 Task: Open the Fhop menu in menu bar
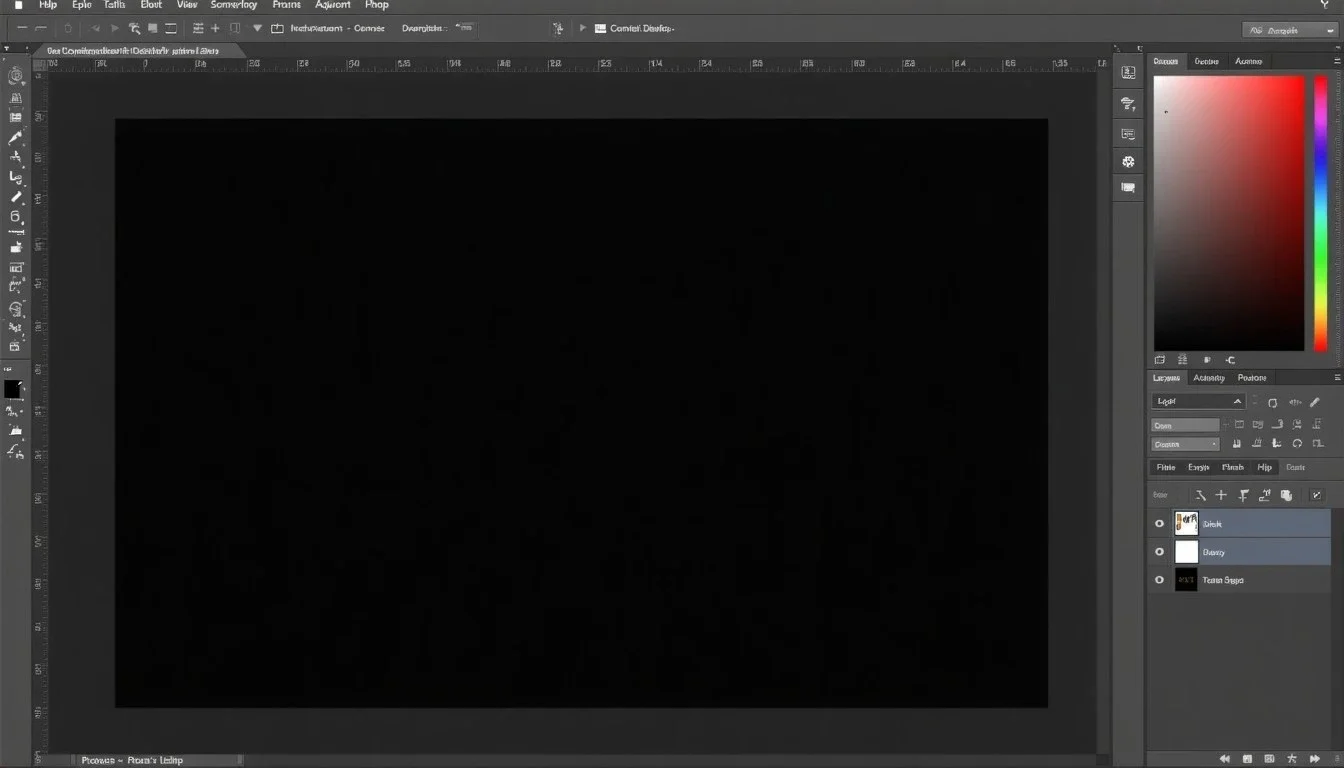(377, 5)
